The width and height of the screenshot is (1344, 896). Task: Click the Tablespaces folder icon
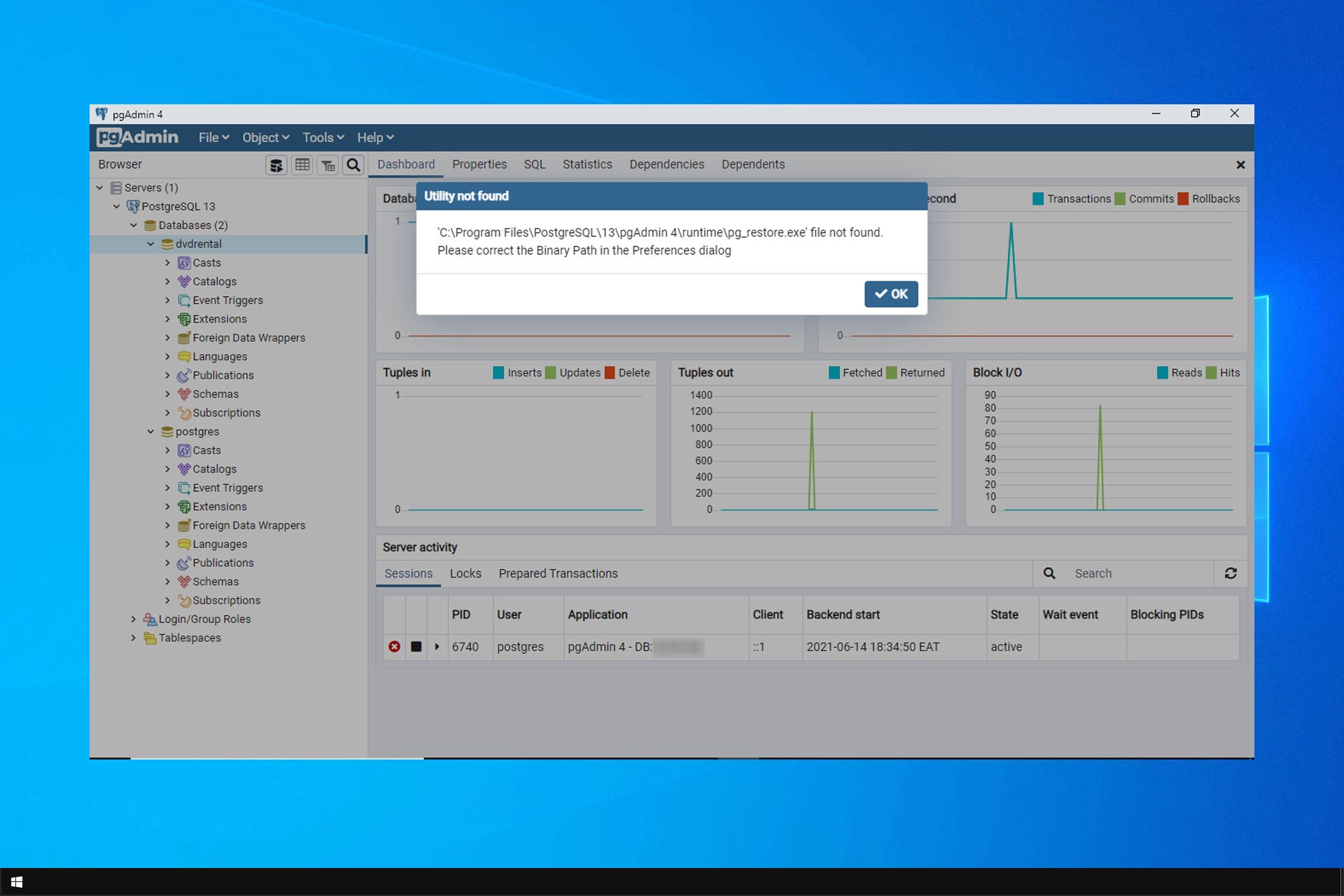point(150,638)
